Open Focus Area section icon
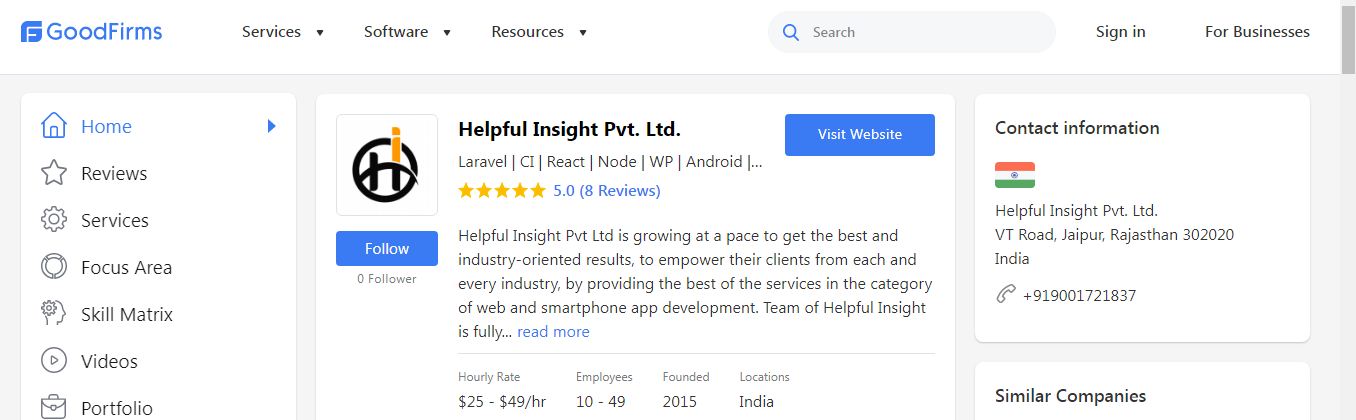The image size is (1356, 420). [54, 268]
